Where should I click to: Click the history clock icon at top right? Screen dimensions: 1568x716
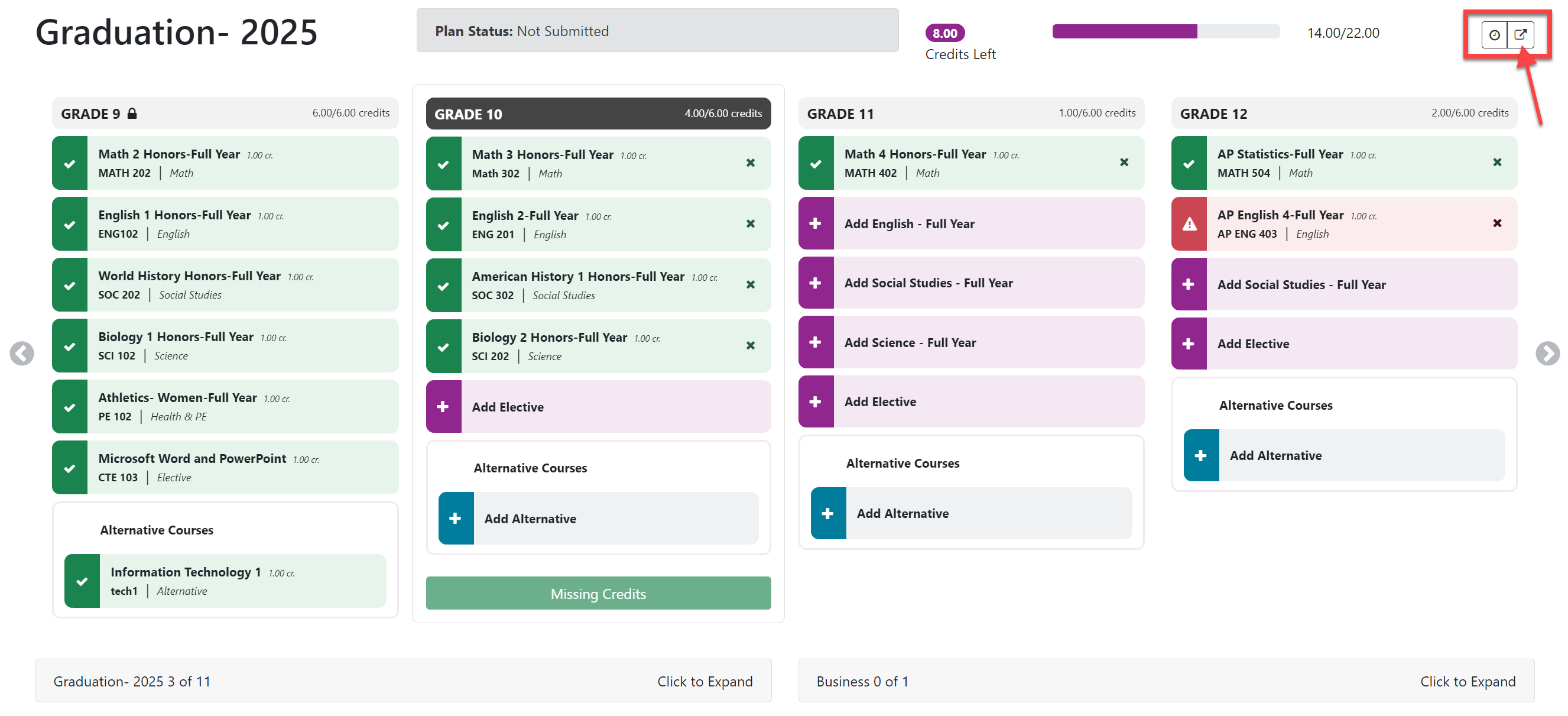[1494, 35]
